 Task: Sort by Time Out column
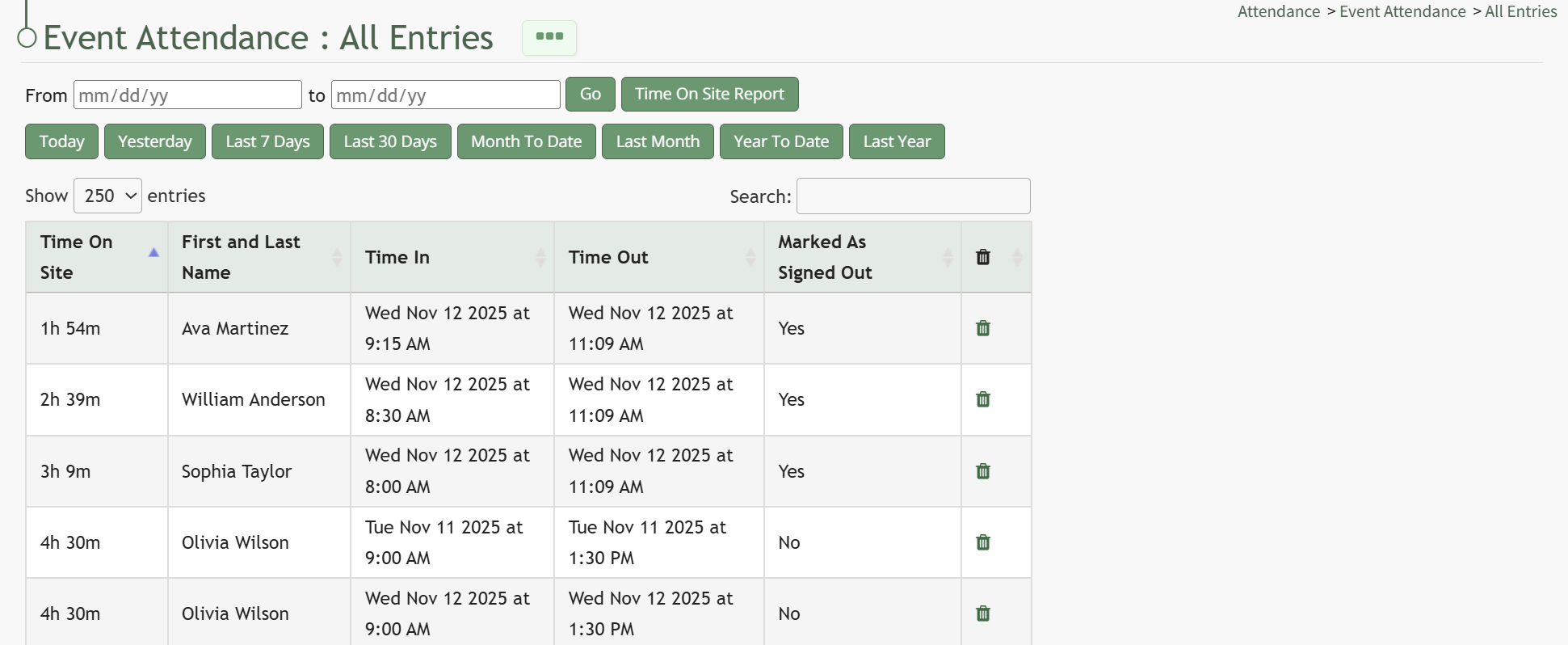[x=659, y=257]
